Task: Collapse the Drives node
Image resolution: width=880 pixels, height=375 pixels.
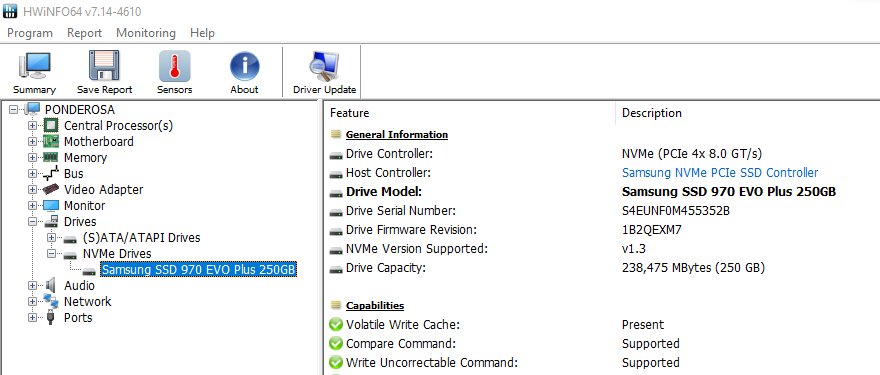Action: coord(33,222)
